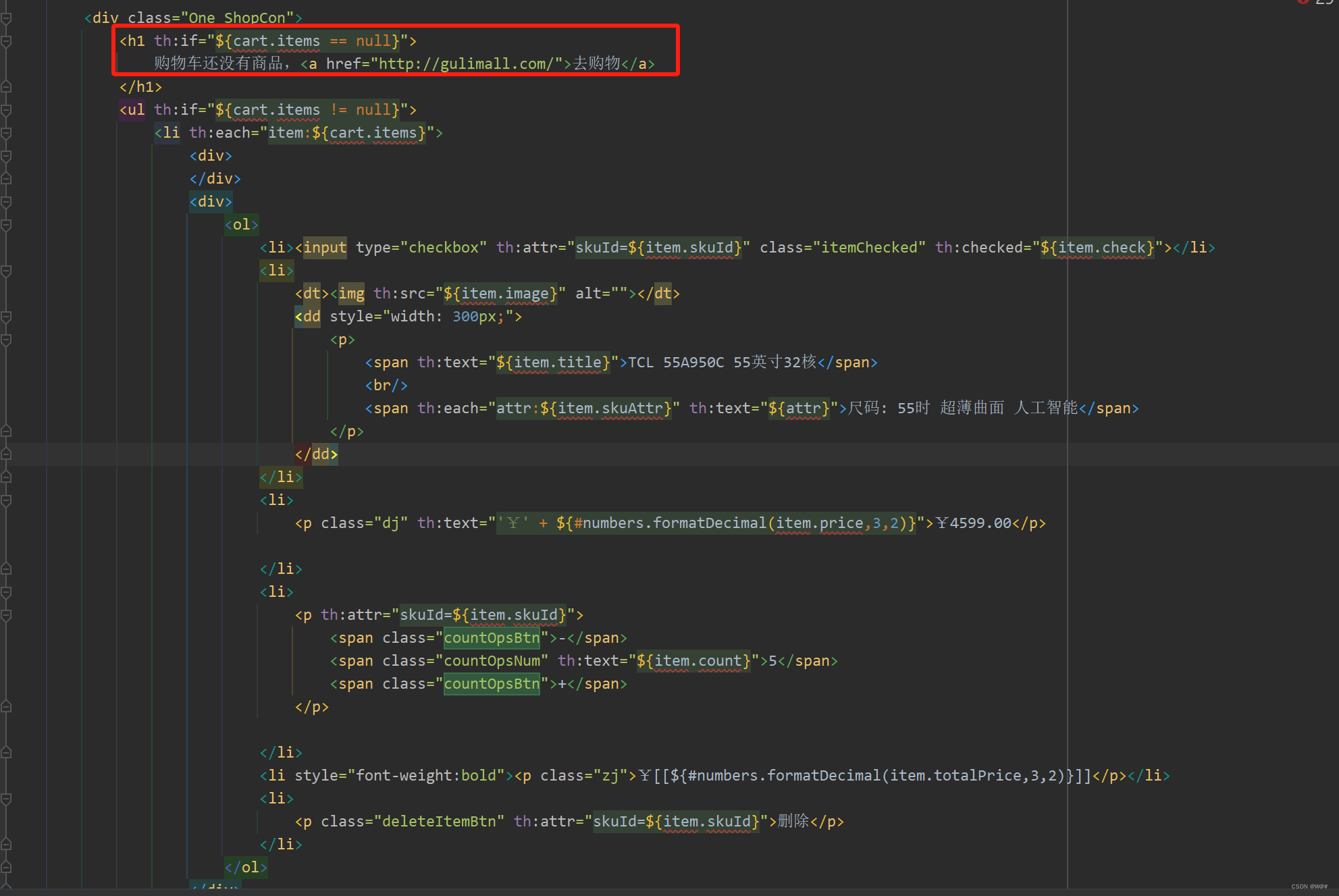Screen dimensions: 1339x896
Task: Click fold-end marker beside </li> directly above </ol>
Action: coord(6,845)
